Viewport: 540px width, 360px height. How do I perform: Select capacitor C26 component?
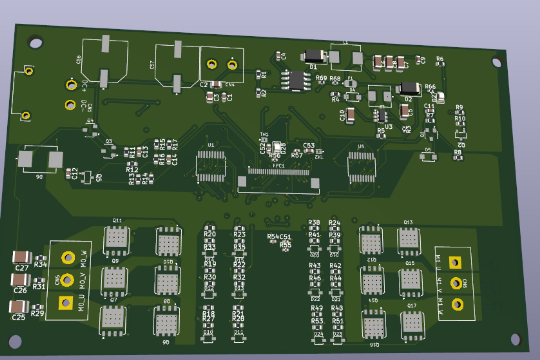[20, 280]
